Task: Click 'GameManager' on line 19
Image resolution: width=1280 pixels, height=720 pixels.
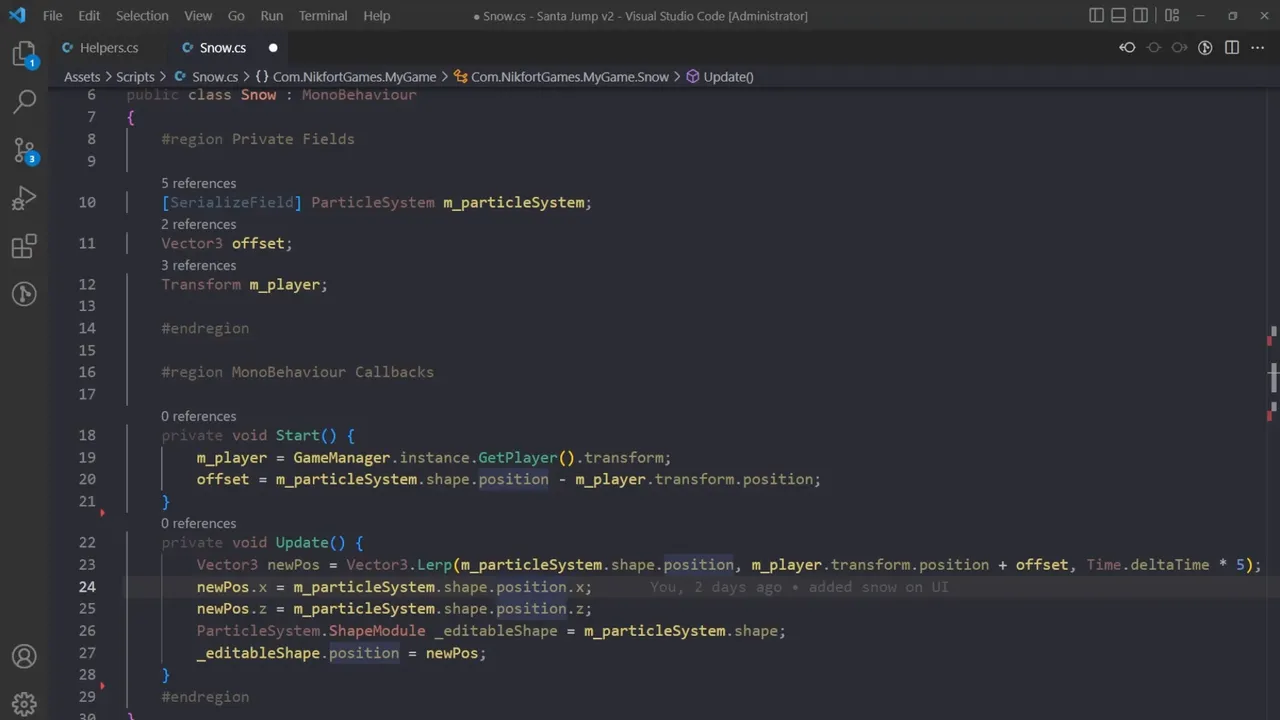Action: click(x=342, y=457)
